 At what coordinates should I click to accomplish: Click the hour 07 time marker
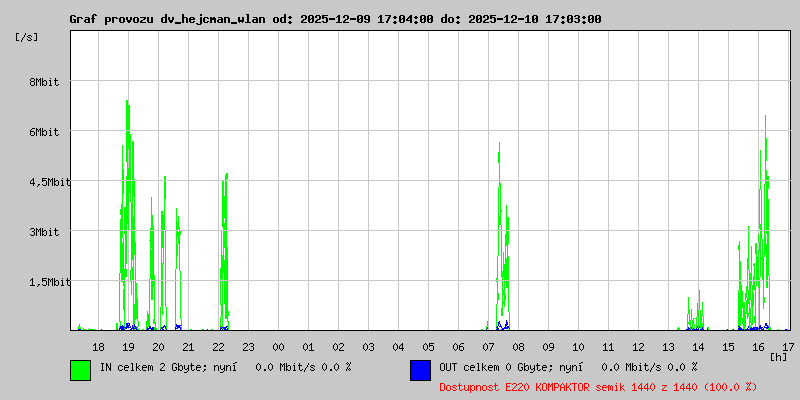(489, 347)
